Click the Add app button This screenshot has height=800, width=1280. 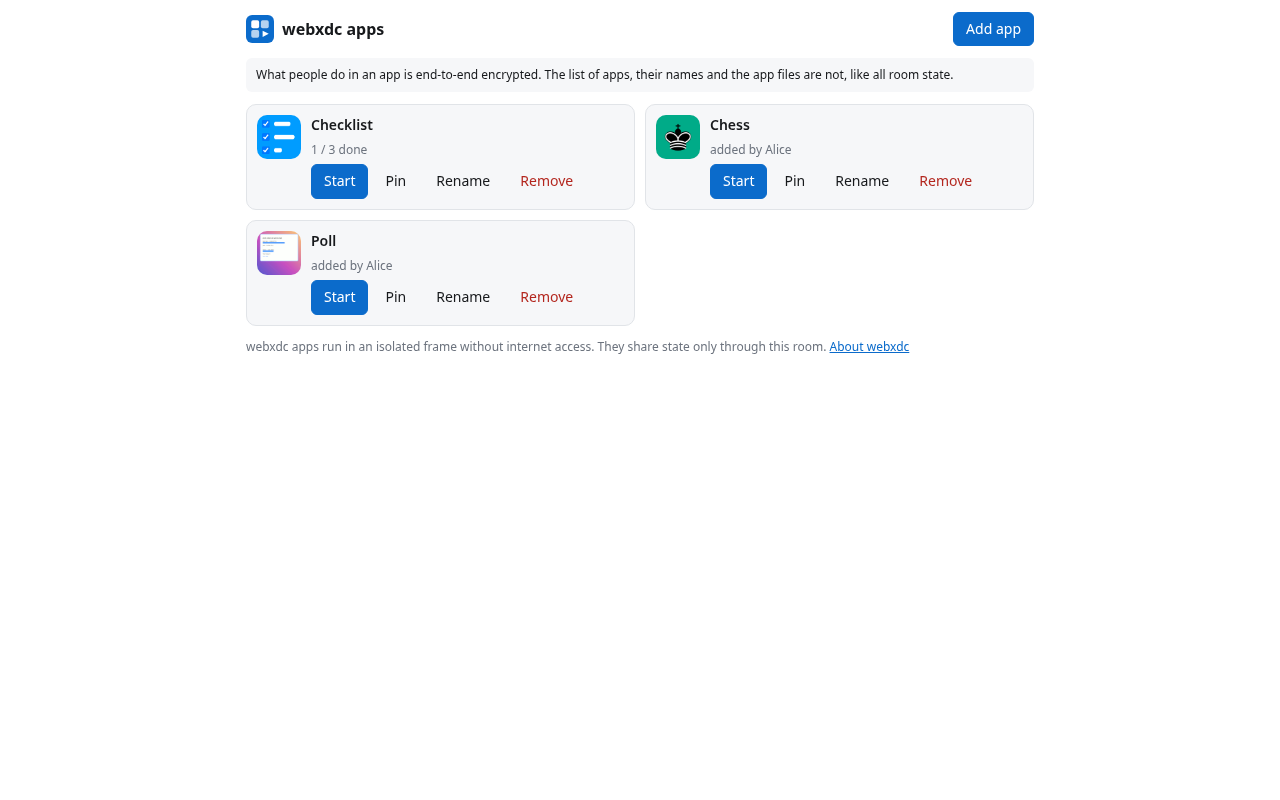(x=993, y=29)
